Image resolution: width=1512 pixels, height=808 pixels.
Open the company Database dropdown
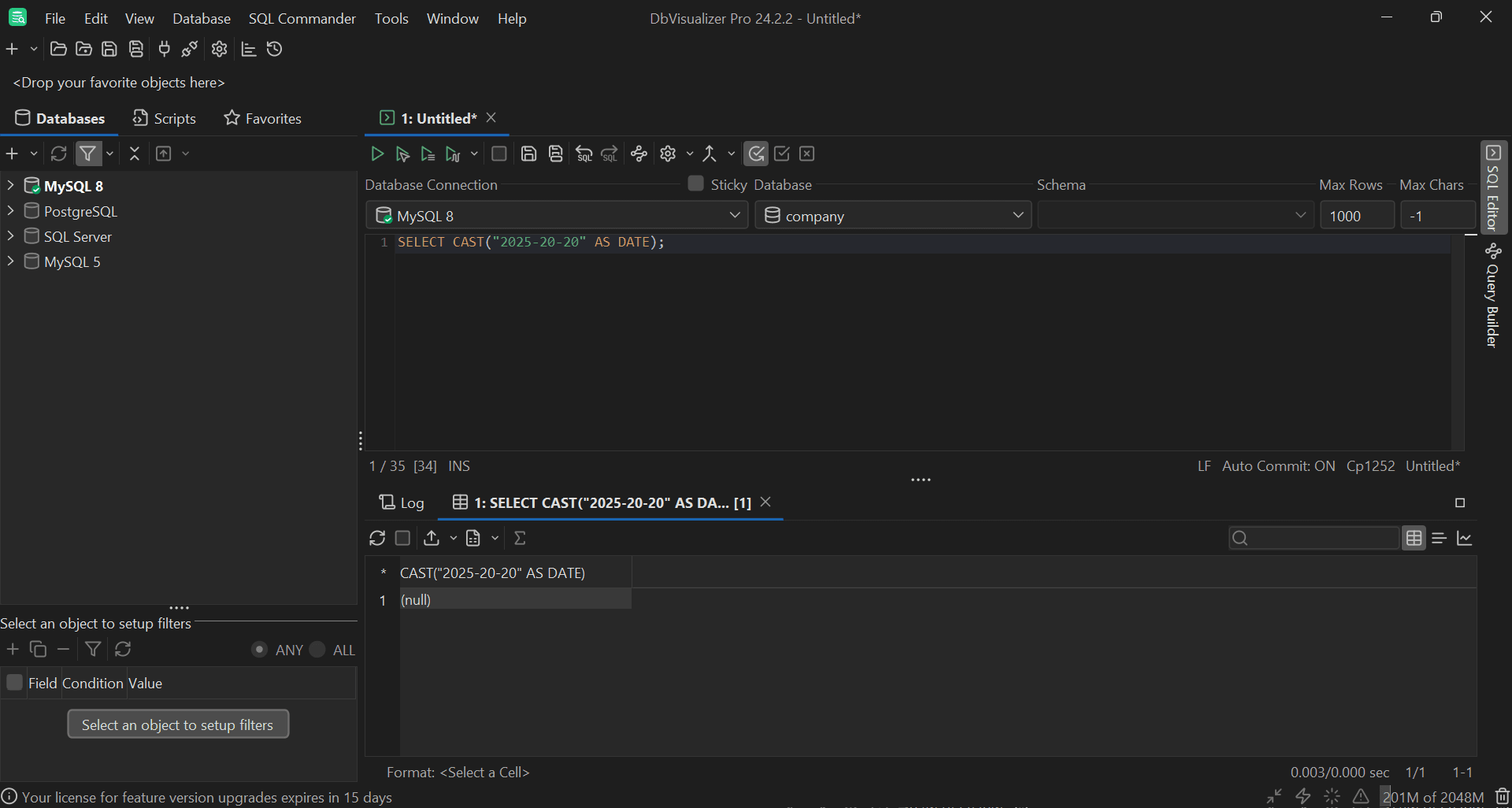click(x=1018, y=215)
